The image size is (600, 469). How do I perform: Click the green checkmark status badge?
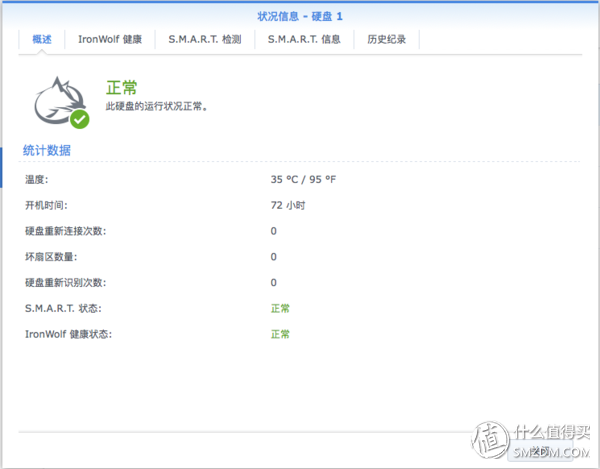80,119
